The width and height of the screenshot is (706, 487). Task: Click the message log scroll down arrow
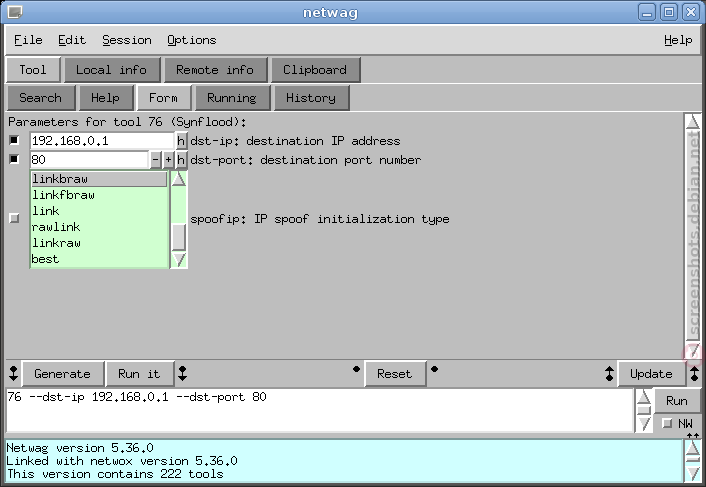692,474
